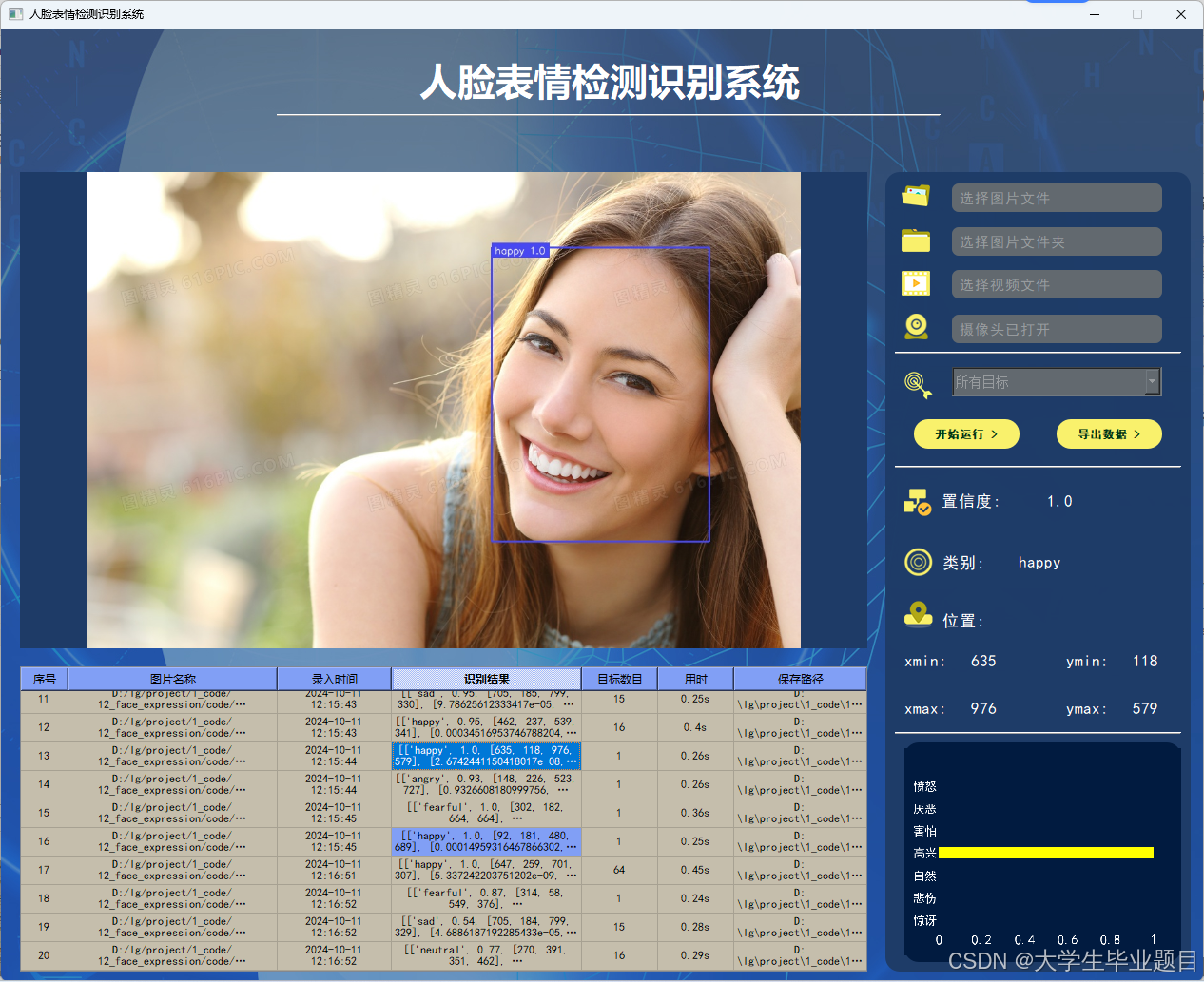
Task: Sort by the 序号 column header
Action: coord(44,679)
